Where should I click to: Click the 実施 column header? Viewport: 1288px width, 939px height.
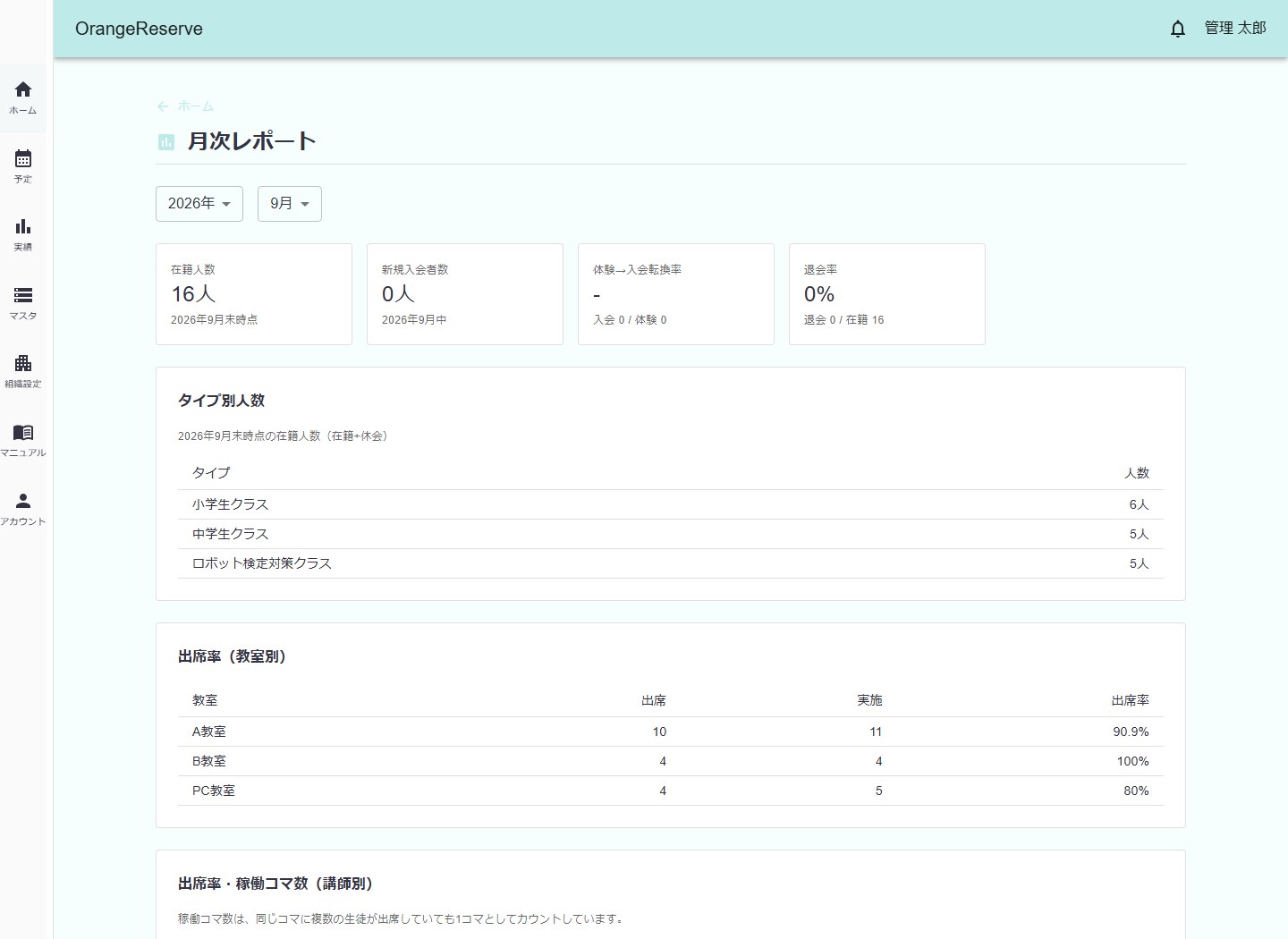click(x=869, y=700)
